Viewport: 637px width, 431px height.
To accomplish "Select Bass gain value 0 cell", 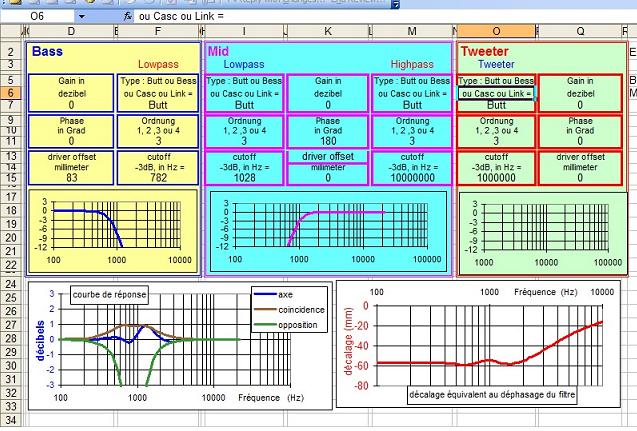I will pos(71,105).
